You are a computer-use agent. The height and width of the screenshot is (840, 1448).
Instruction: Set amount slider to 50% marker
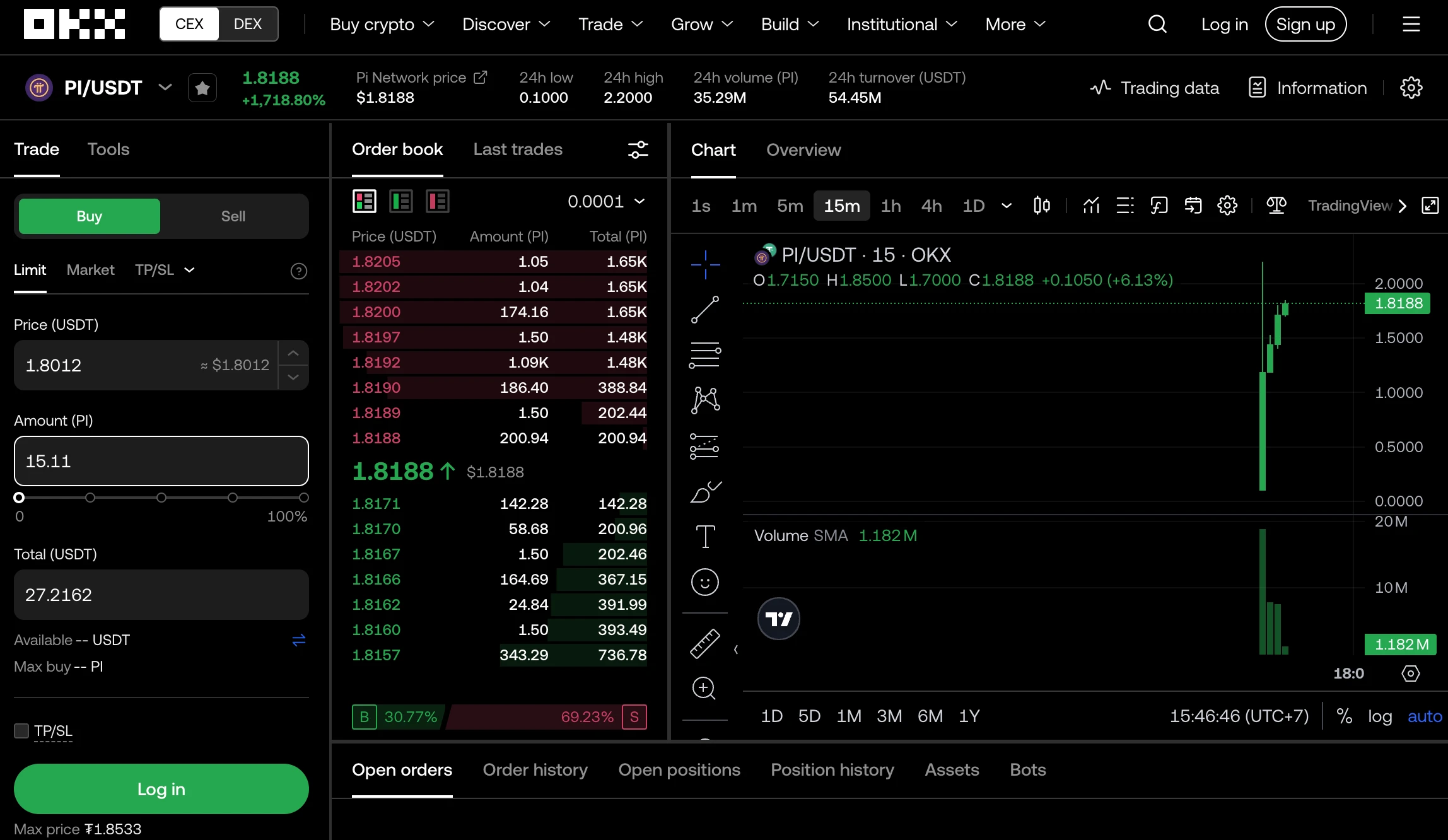click(161, 498)
